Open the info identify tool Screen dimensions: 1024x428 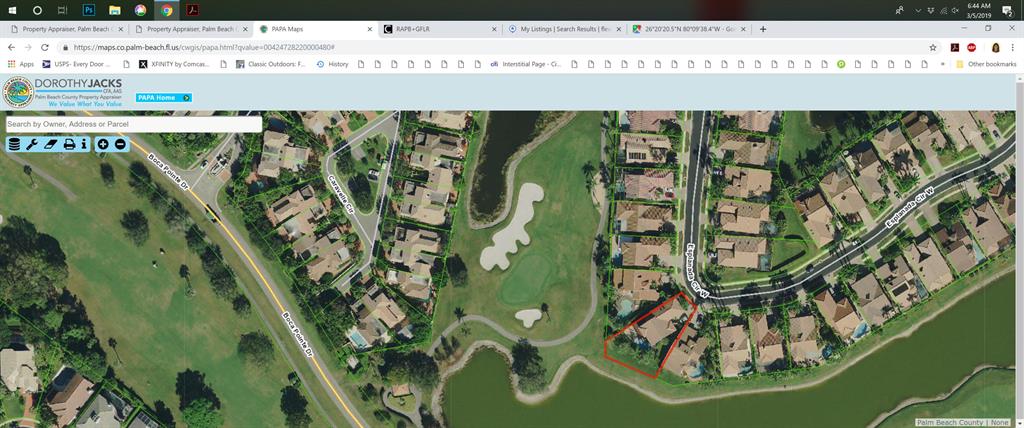pos(84,145)
